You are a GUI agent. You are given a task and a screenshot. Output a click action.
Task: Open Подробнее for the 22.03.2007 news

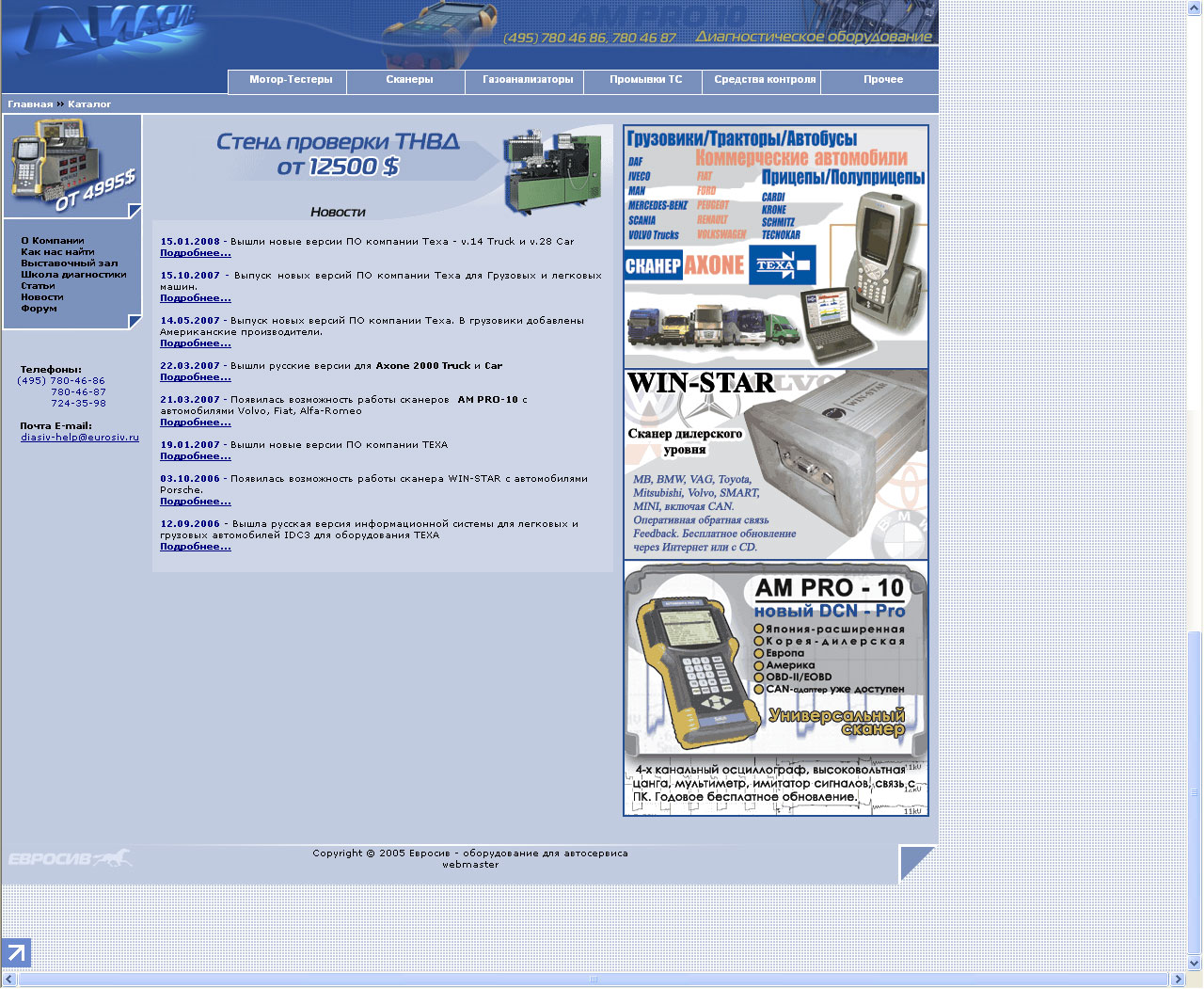tap(196, 377)
